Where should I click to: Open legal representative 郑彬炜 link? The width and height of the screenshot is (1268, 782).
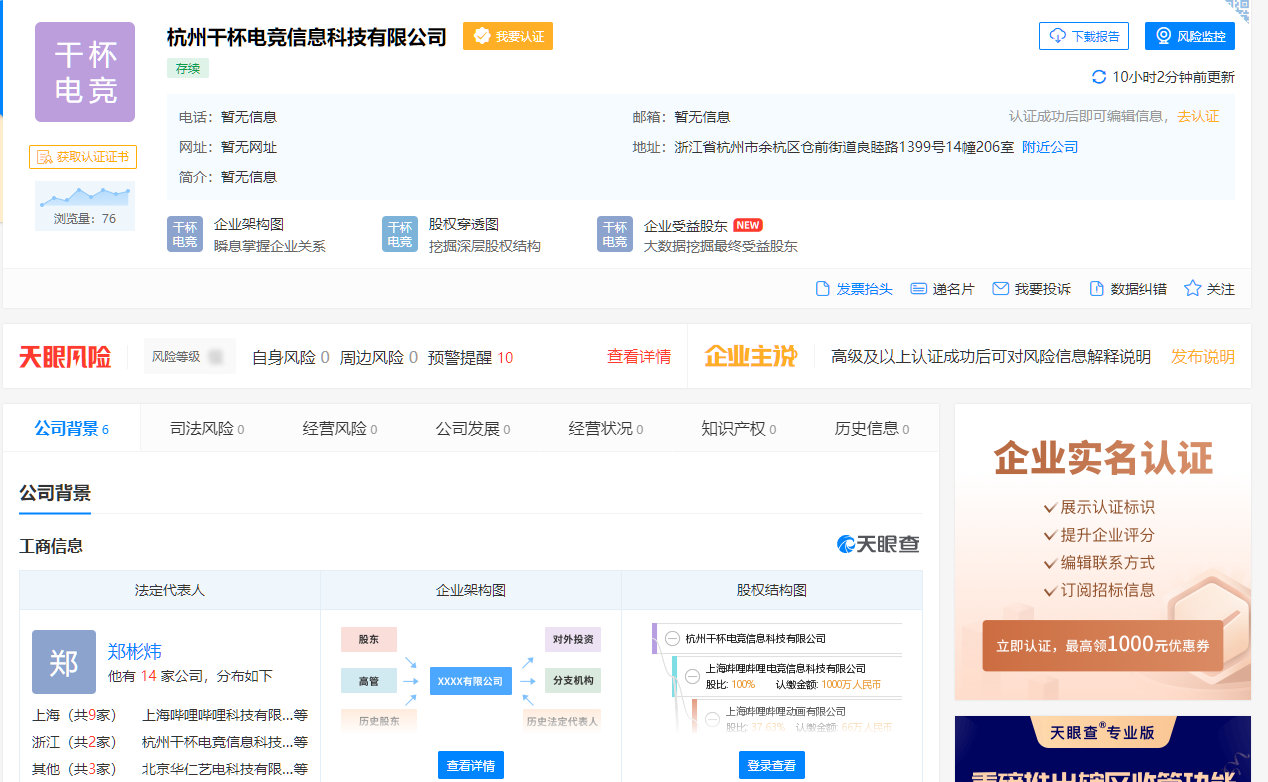135,652
